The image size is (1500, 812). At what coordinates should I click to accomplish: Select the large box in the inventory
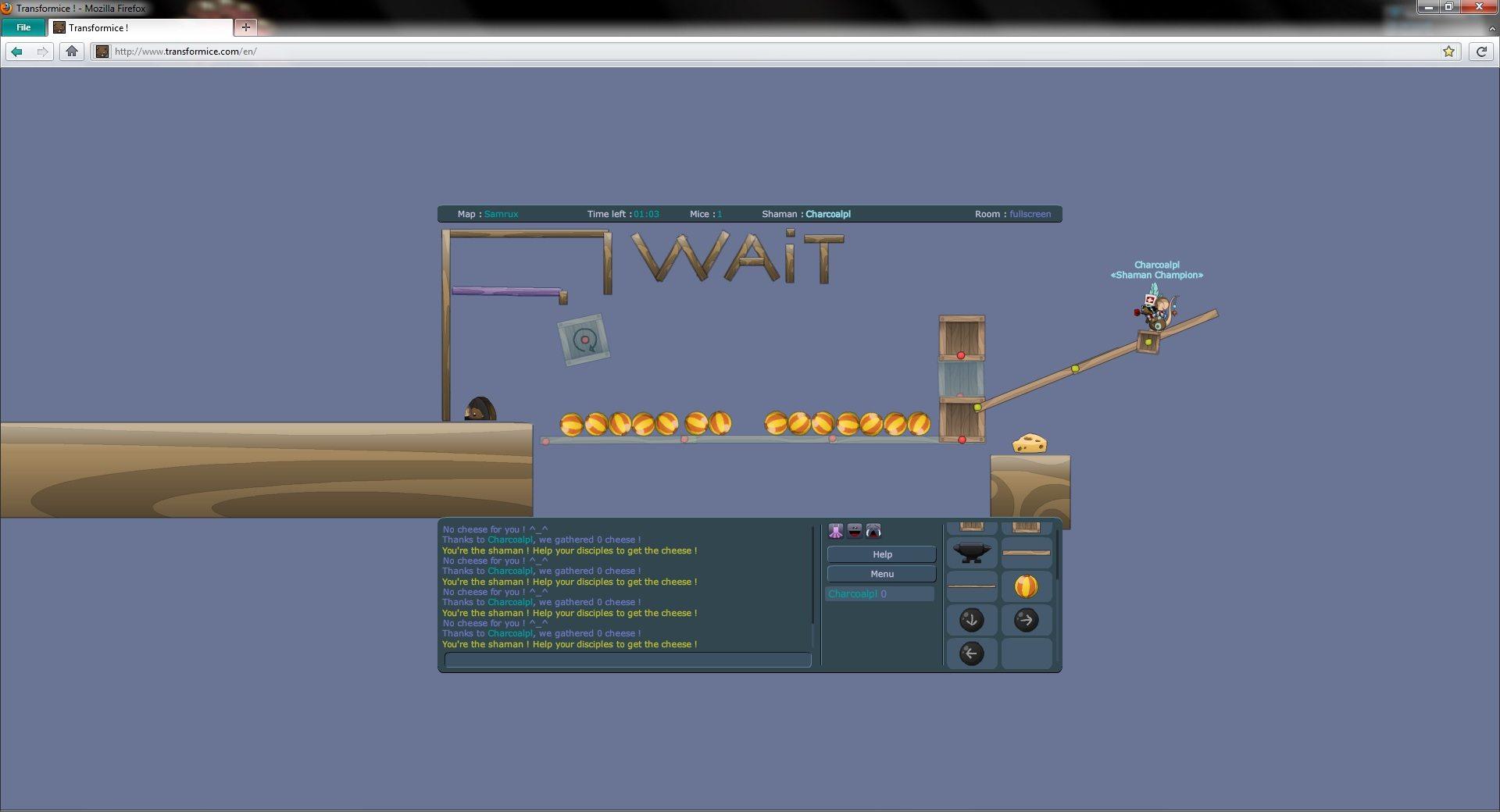[x=1026, y=526]
